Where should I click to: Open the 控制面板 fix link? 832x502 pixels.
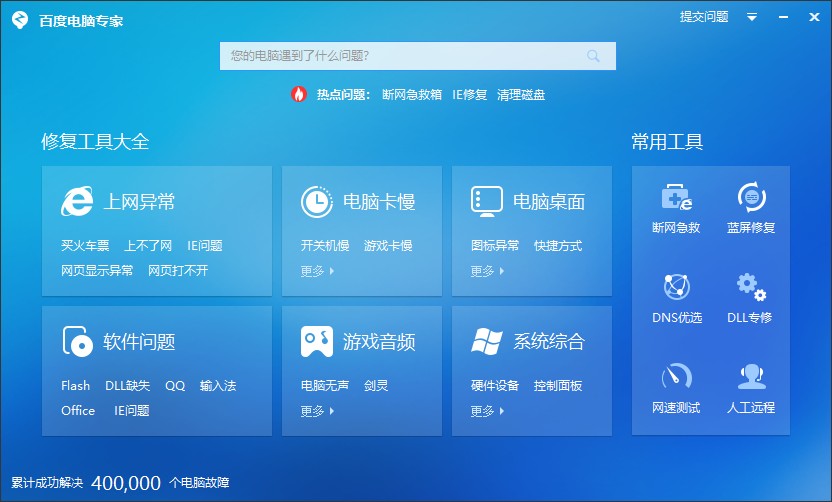[558, 386]
